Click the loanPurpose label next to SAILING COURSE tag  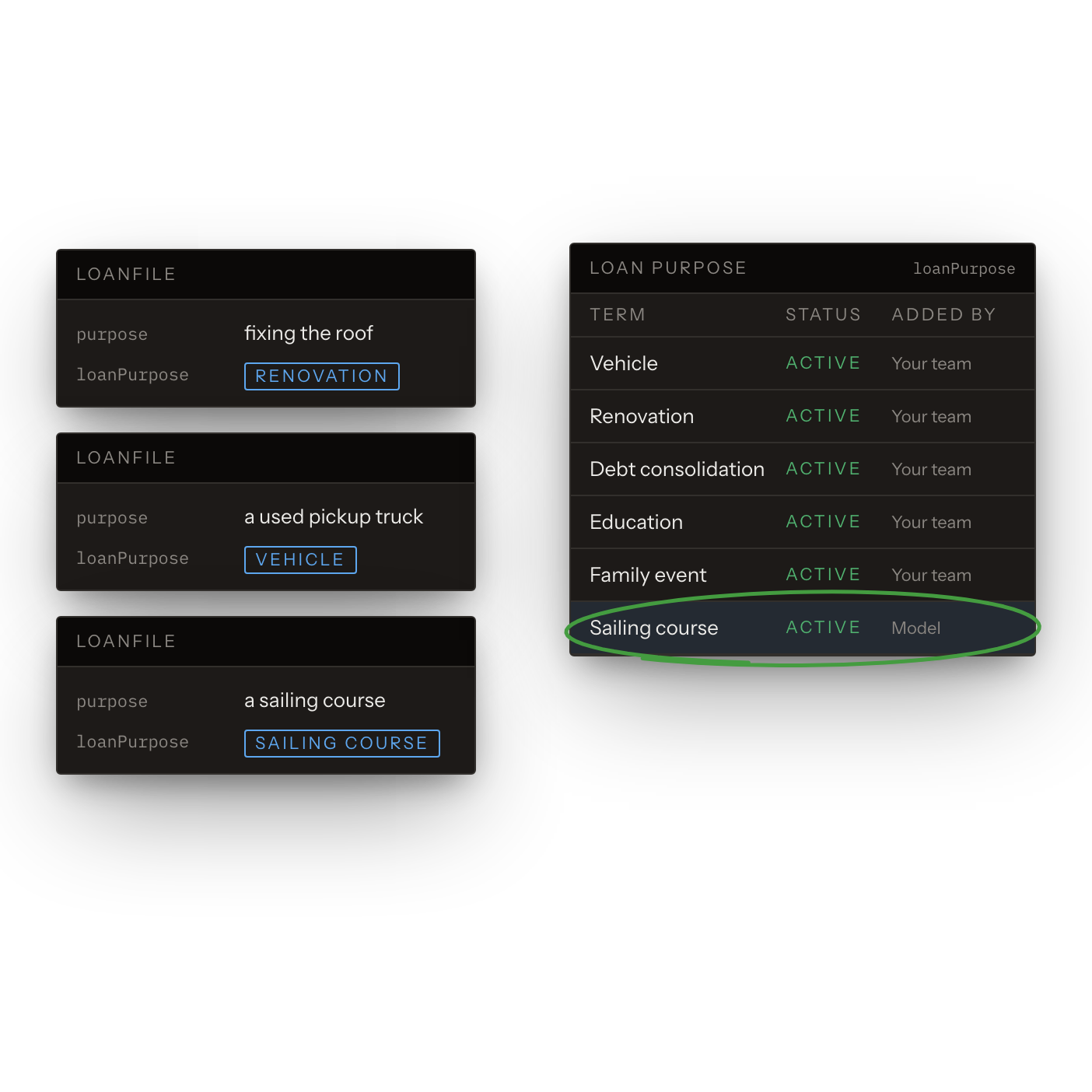click(132, 743)
